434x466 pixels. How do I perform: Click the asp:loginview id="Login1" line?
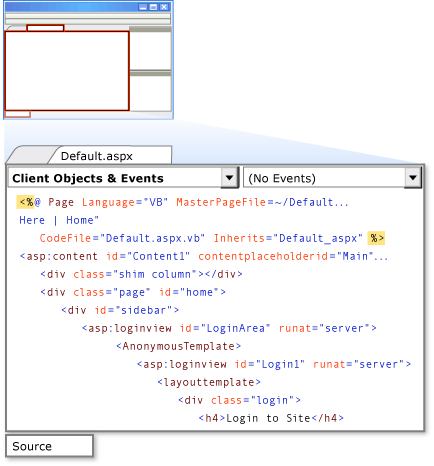(x=274, y=364)
